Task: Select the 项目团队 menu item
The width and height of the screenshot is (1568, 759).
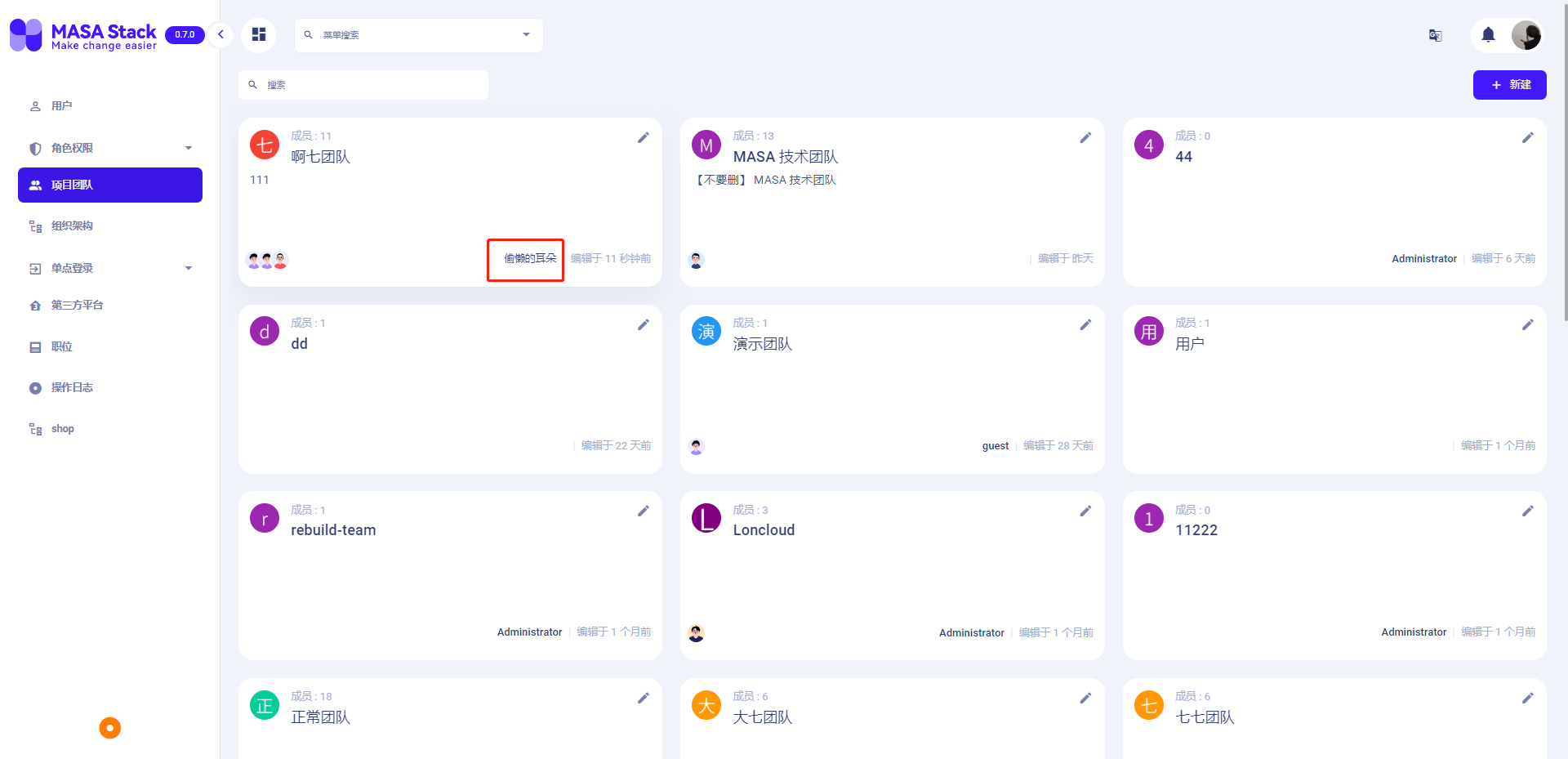Action: point(110,185)
